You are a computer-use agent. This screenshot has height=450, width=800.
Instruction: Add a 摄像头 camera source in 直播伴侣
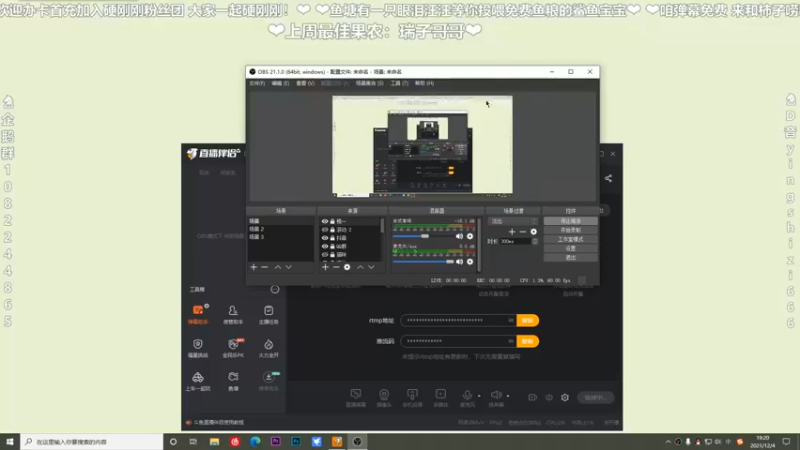tap(384, 397)
